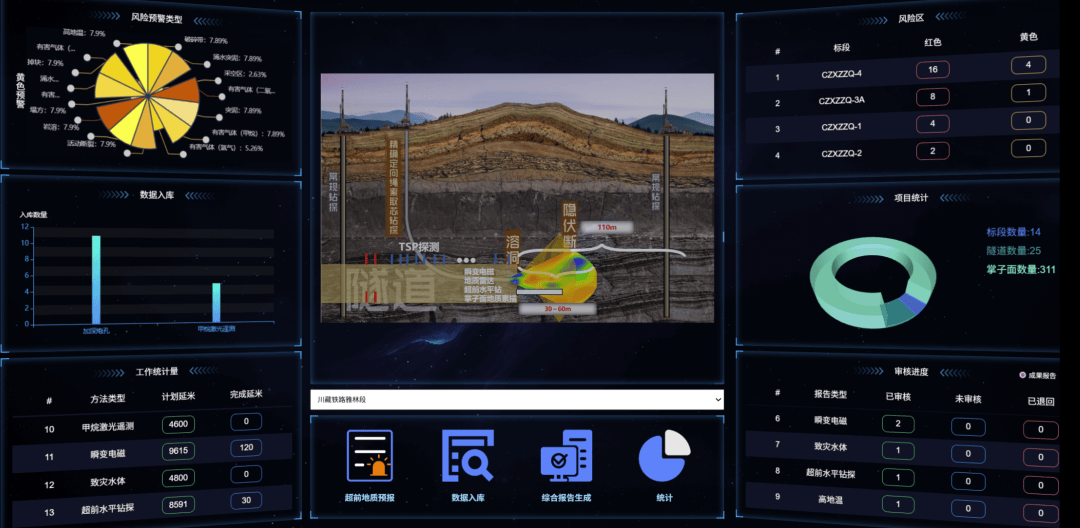This screenshot has width=1080, height=528.
Task: Open the 川藏铁路雅林段 project dropdown
Action: 516,399
